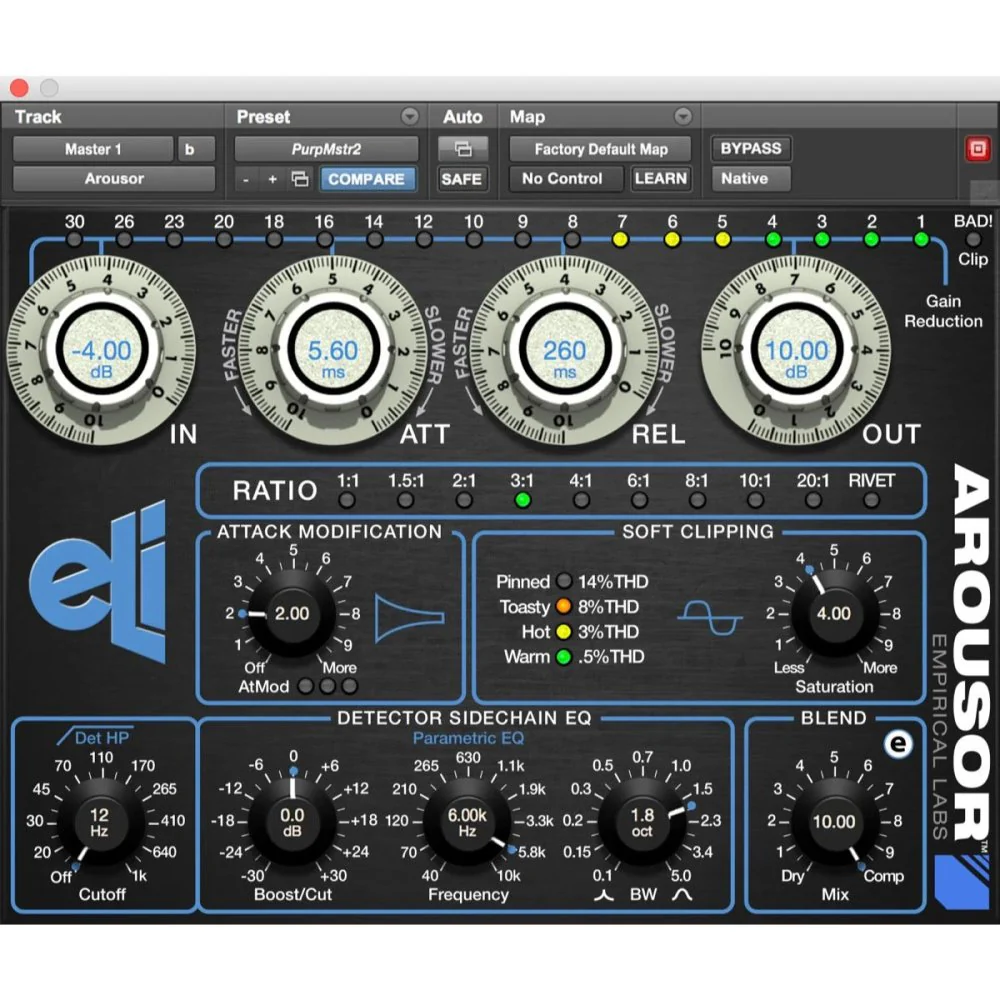Open the PurpMstr2 preset list
Image resolution: width=1000 pixels, height=1000 pixels.
327,149
